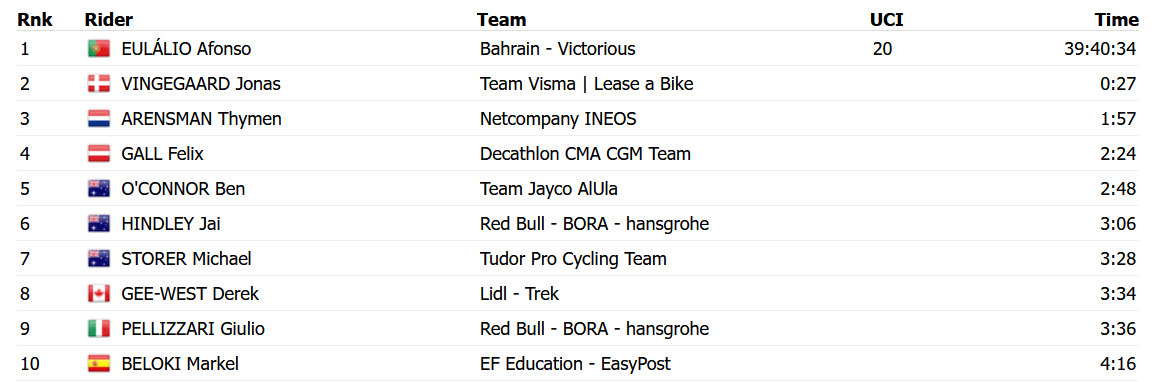Viewport: 1162px width, 382px height.
Task: Open EF Education - EasyPost team link
Action: click(575, 364)
